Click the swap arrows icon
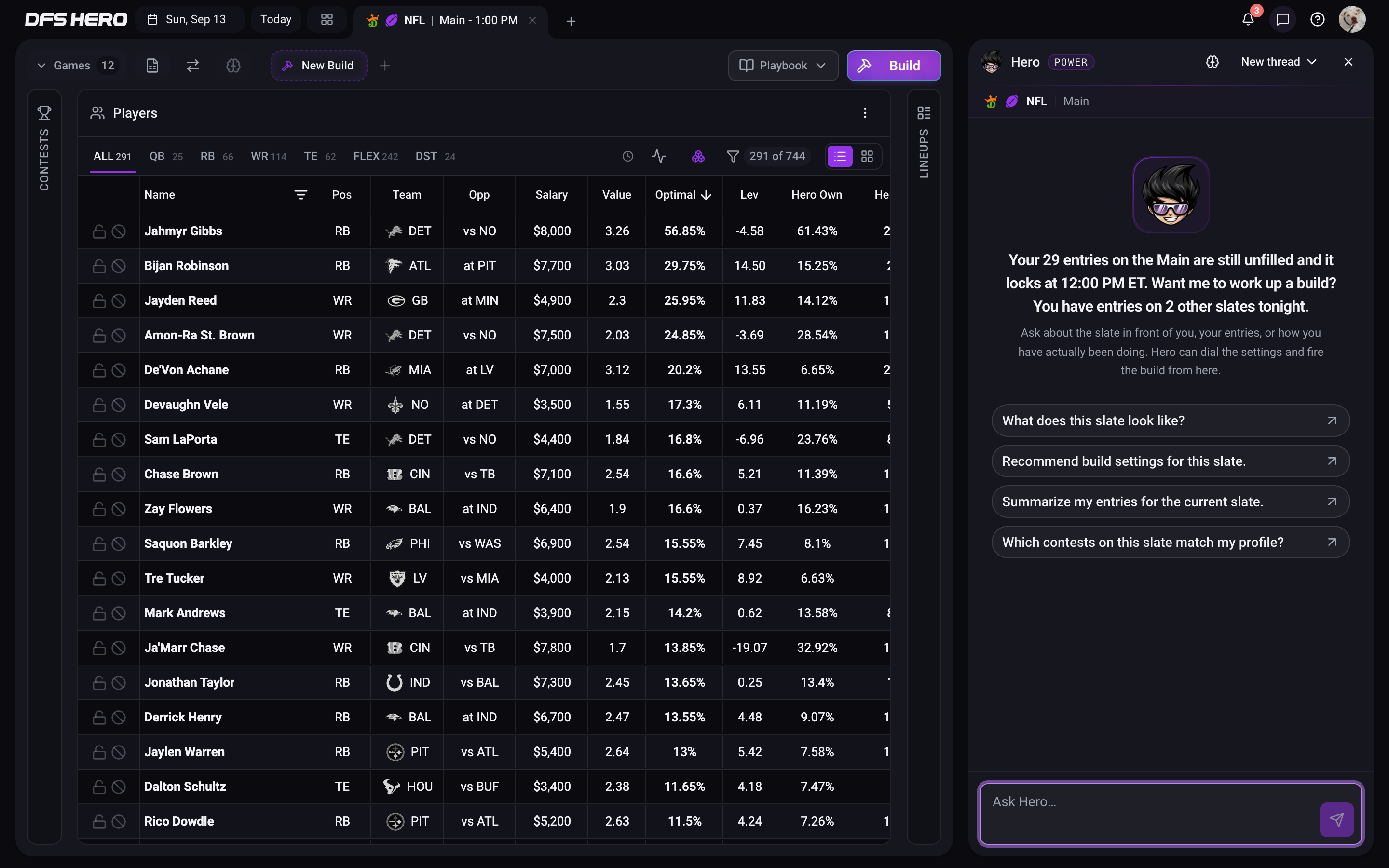The width and height of the screenshot is (1389, 868). pyautogui.click(x=193, y=66)
